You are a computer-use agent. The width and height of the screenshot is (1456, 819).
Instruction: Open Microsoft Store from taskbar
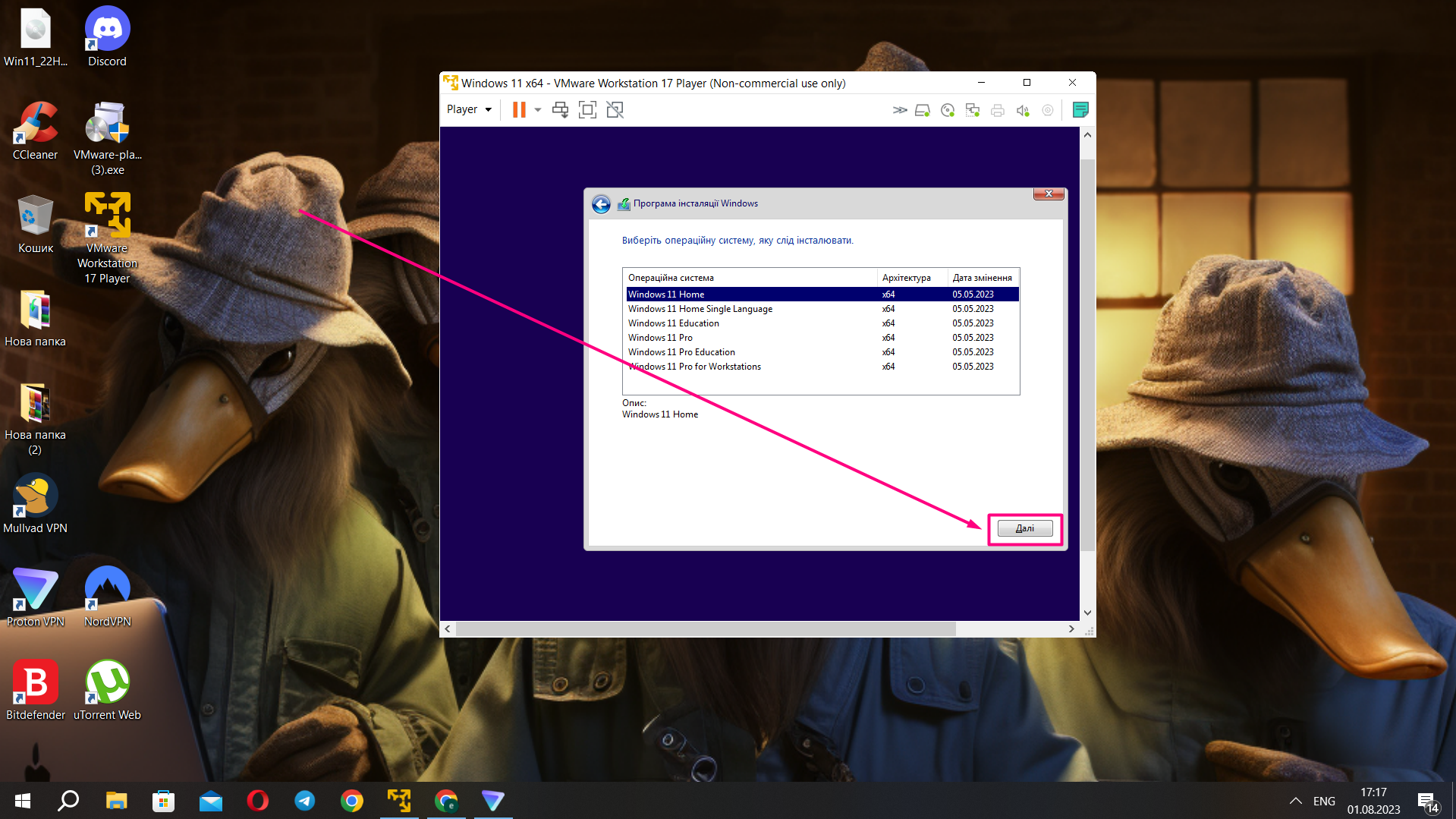coord(163,801)
